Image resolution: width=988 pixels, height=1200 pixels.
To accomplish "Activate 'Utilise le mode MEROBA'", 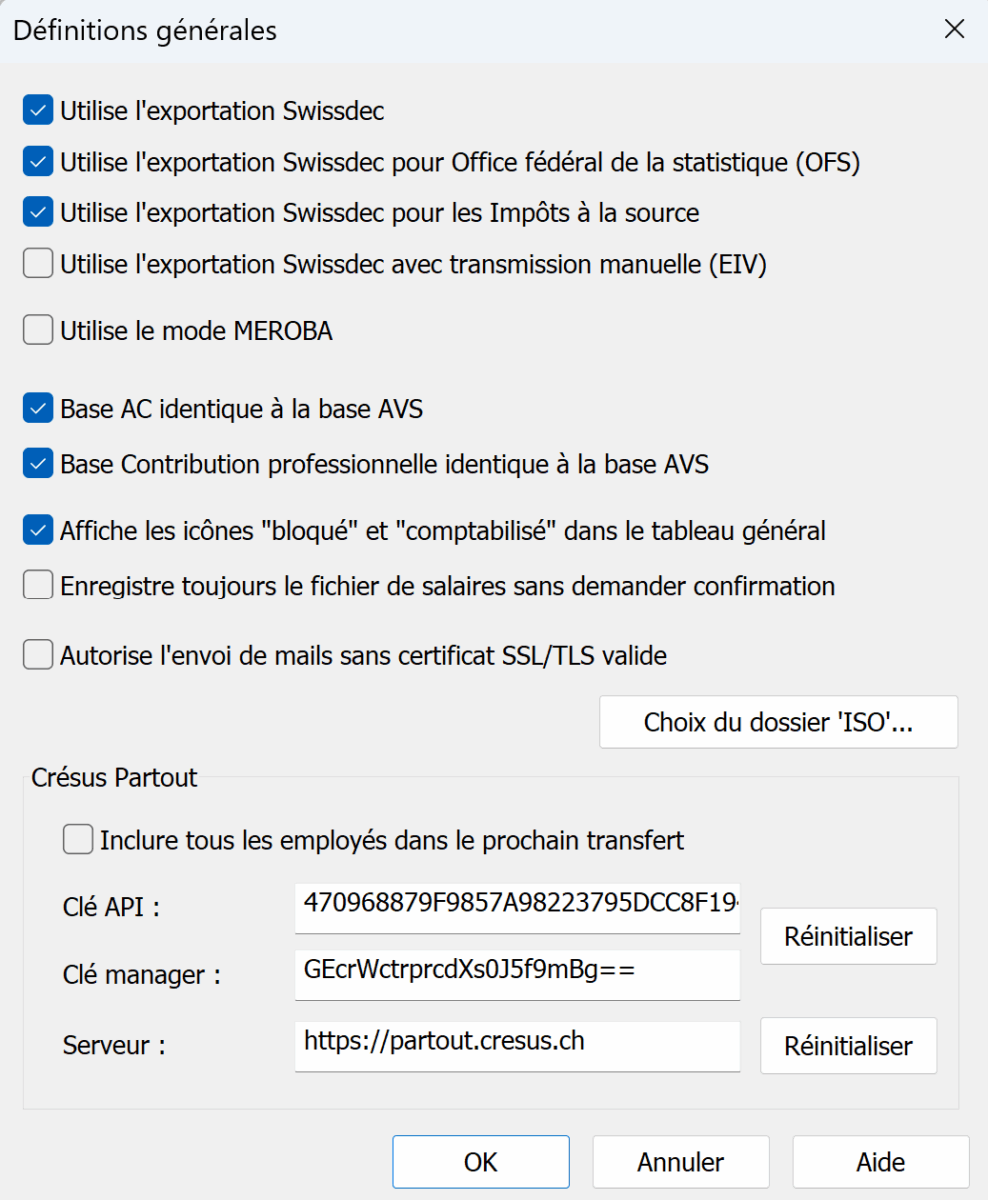I will click(37, 329).
